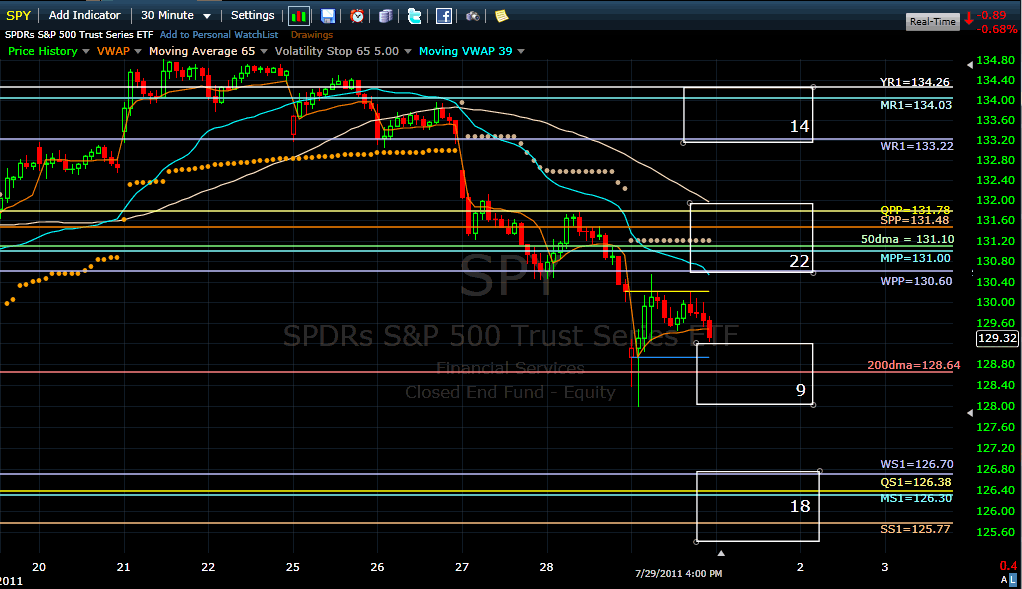Click date axis label 25

click(x=293, y=567)
